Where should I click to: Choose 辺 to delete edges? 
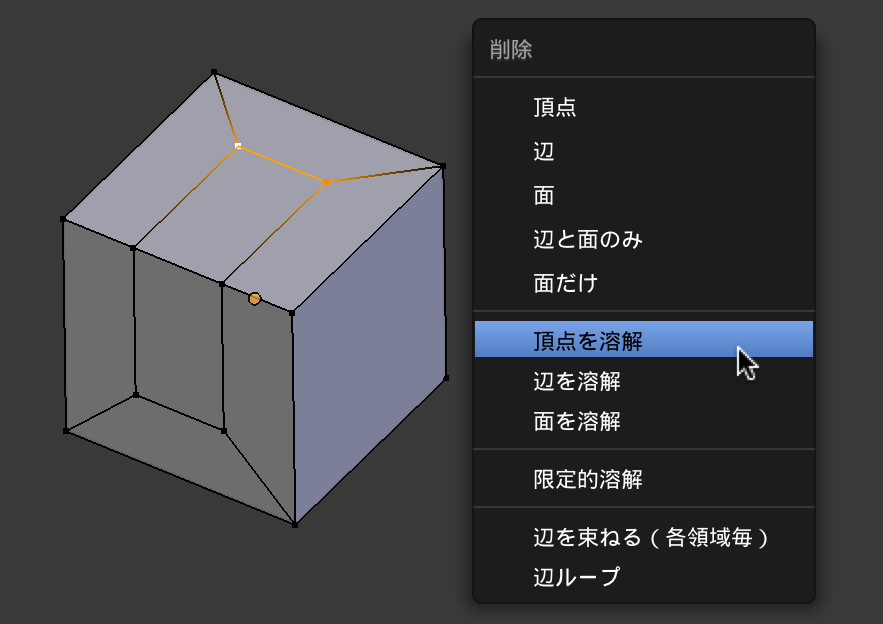coord(544,152)
